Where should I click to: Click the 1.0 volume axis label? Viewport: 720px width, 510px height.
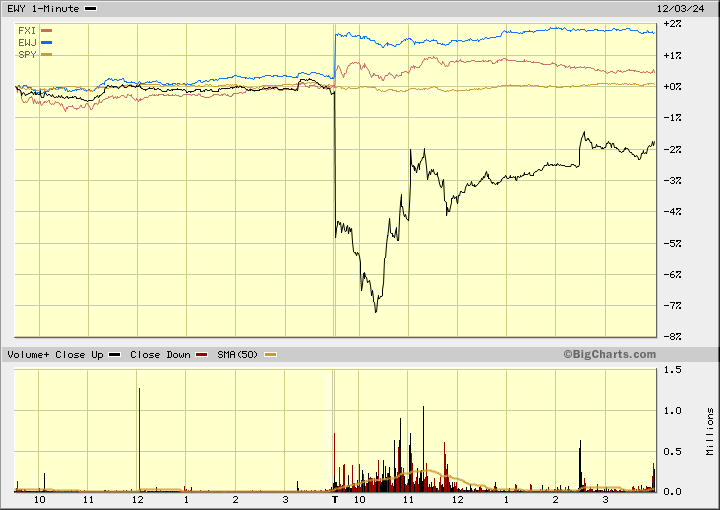673,411
